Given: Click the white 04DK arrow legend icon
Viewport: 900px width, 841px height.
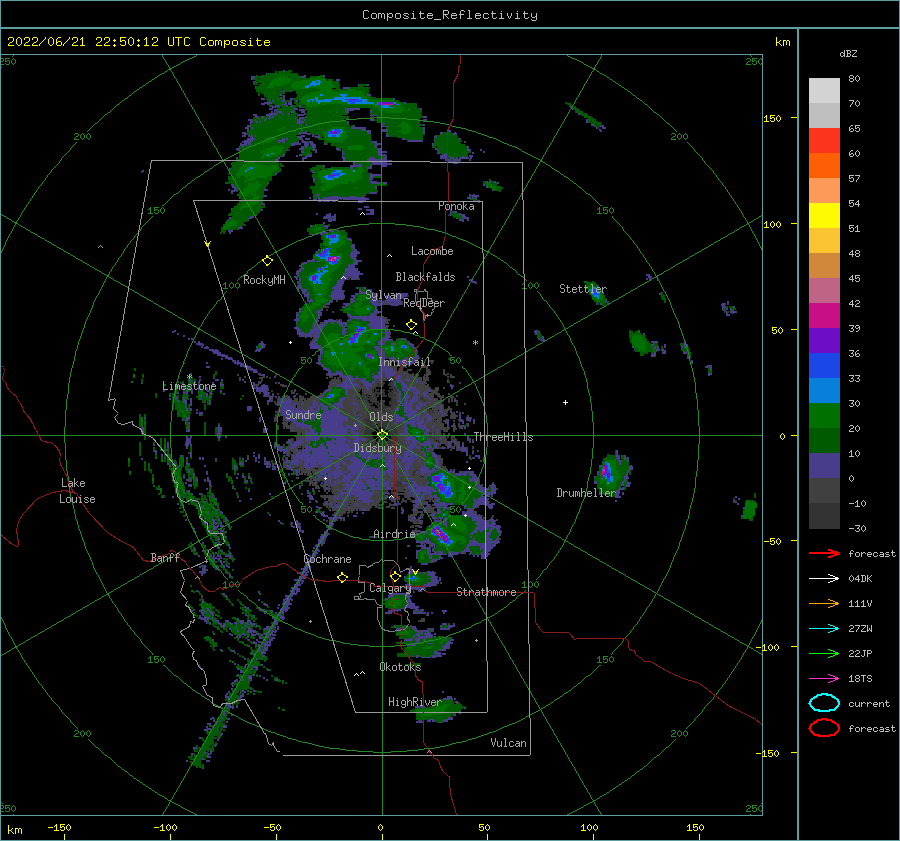Looking at the screenshot, I should 824,579.
